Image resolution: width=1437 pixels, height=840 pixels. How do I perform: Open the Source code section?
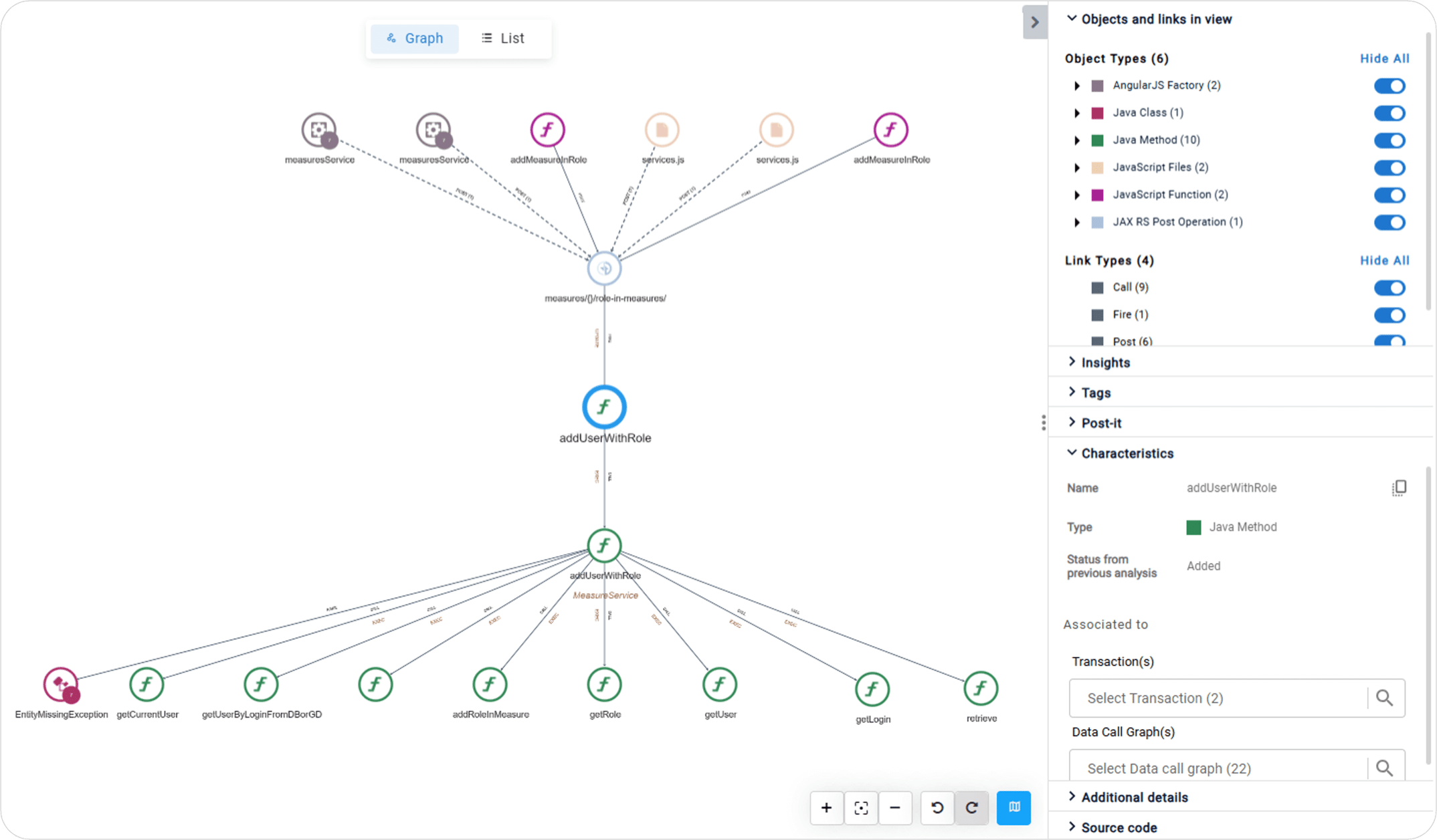coord(1119,827)
